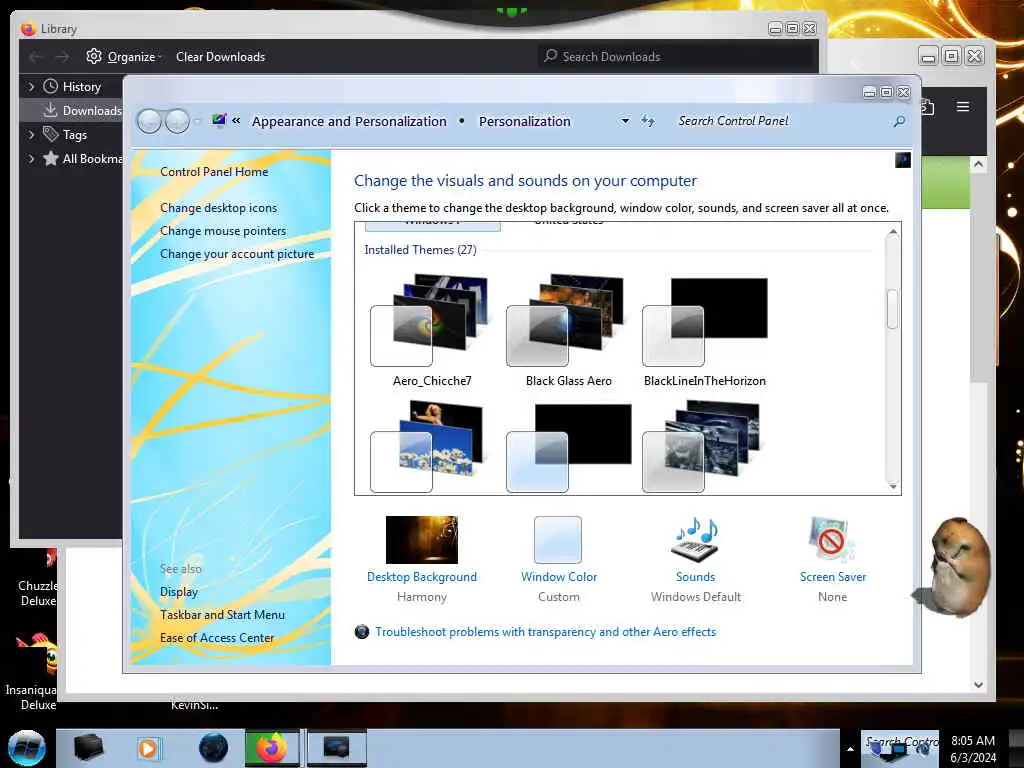Click Clear Downloads in Library window
This screenshot has width=1024, height=768.
pyautogui.click(x=220, y=57)
